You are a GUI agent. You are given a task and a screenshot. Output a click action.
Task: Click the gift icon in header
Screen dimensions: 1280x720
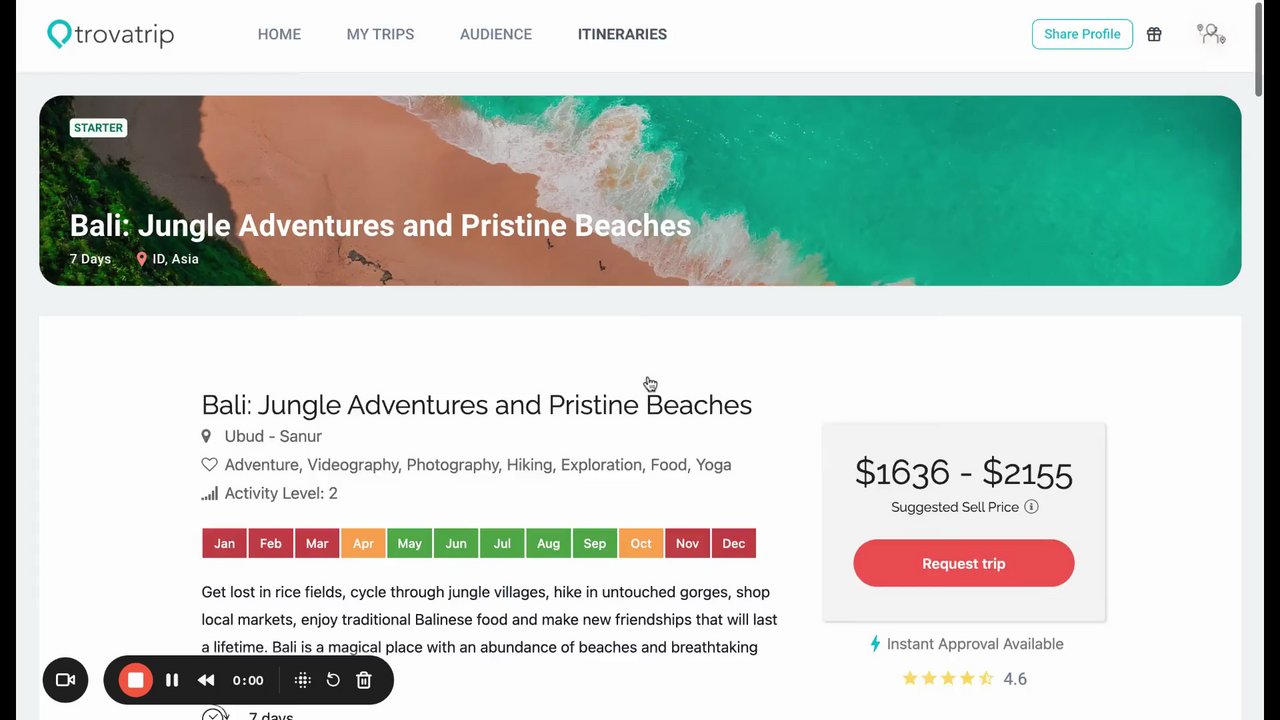point(1154,34)
